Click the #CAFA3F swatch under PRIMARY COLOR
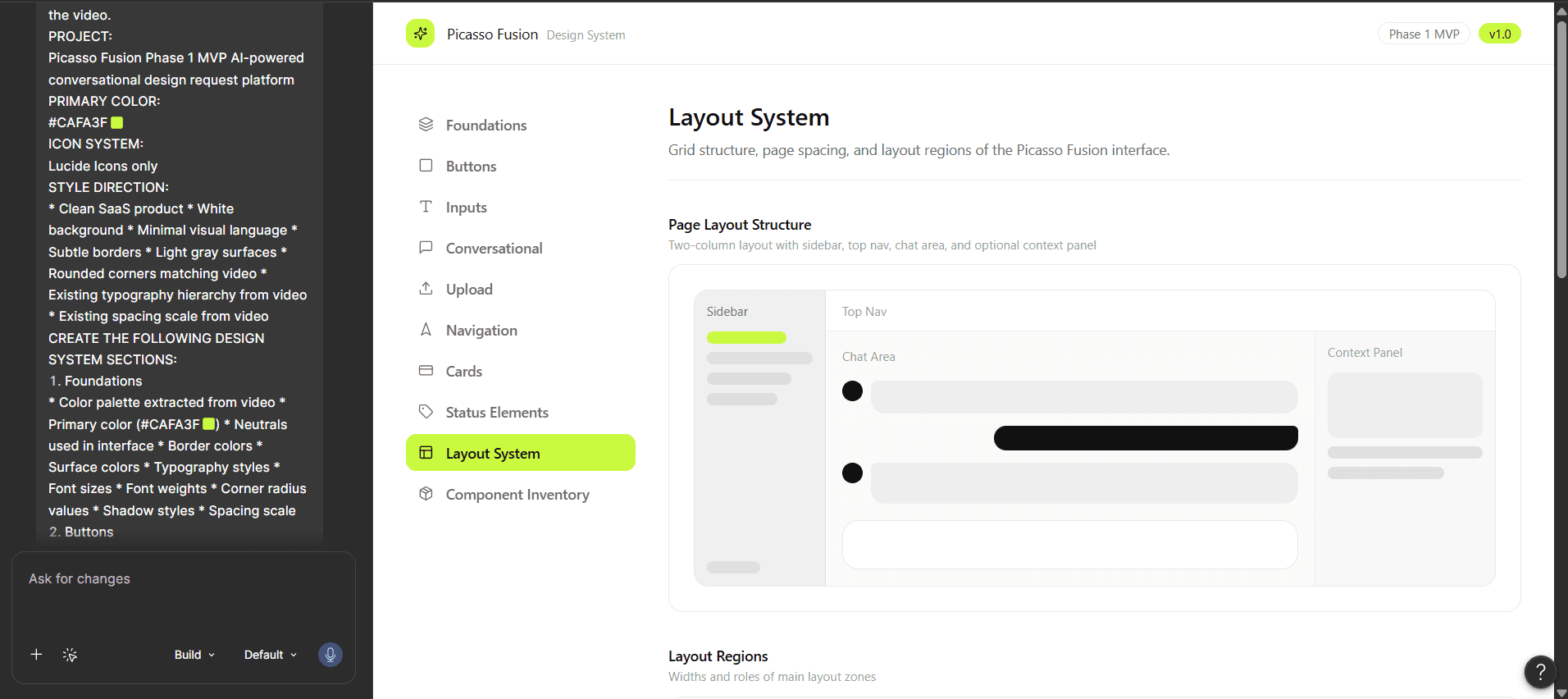This screenshot has height=699, width=1568. point(117,122)
